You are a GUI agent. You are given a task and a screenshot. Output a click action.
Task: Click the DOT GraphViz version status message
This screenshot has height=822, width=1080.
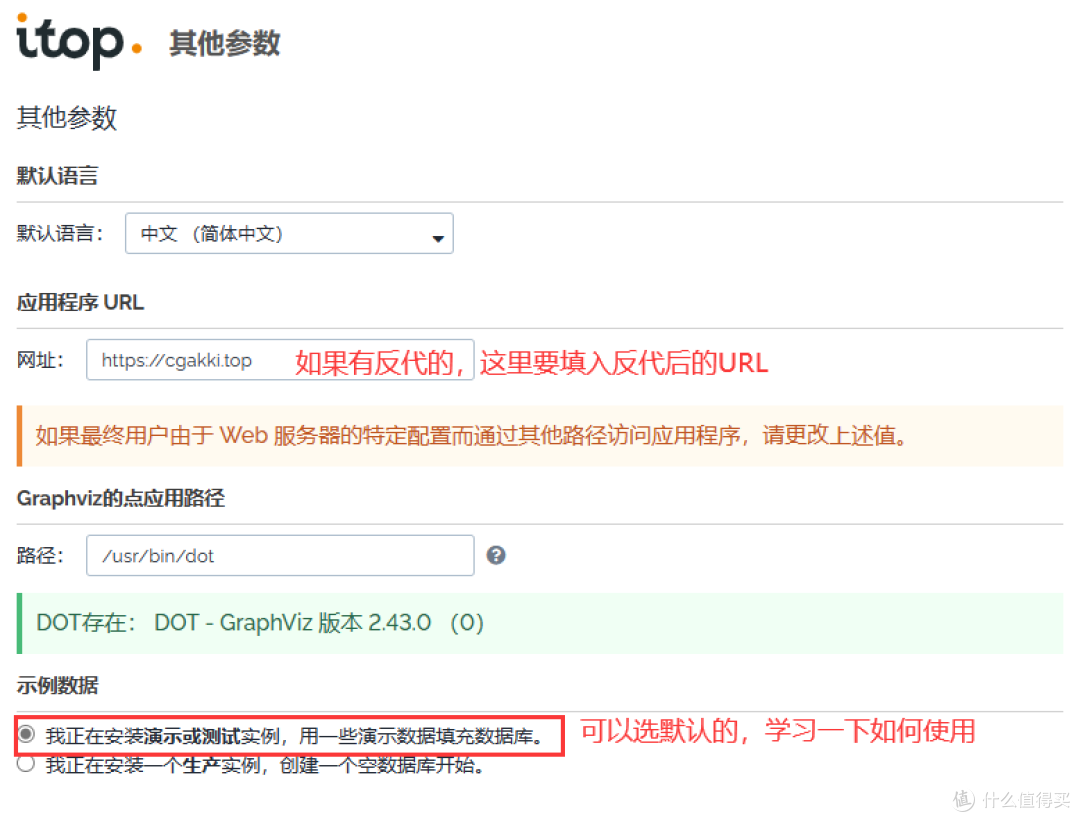tap(540, 623)
